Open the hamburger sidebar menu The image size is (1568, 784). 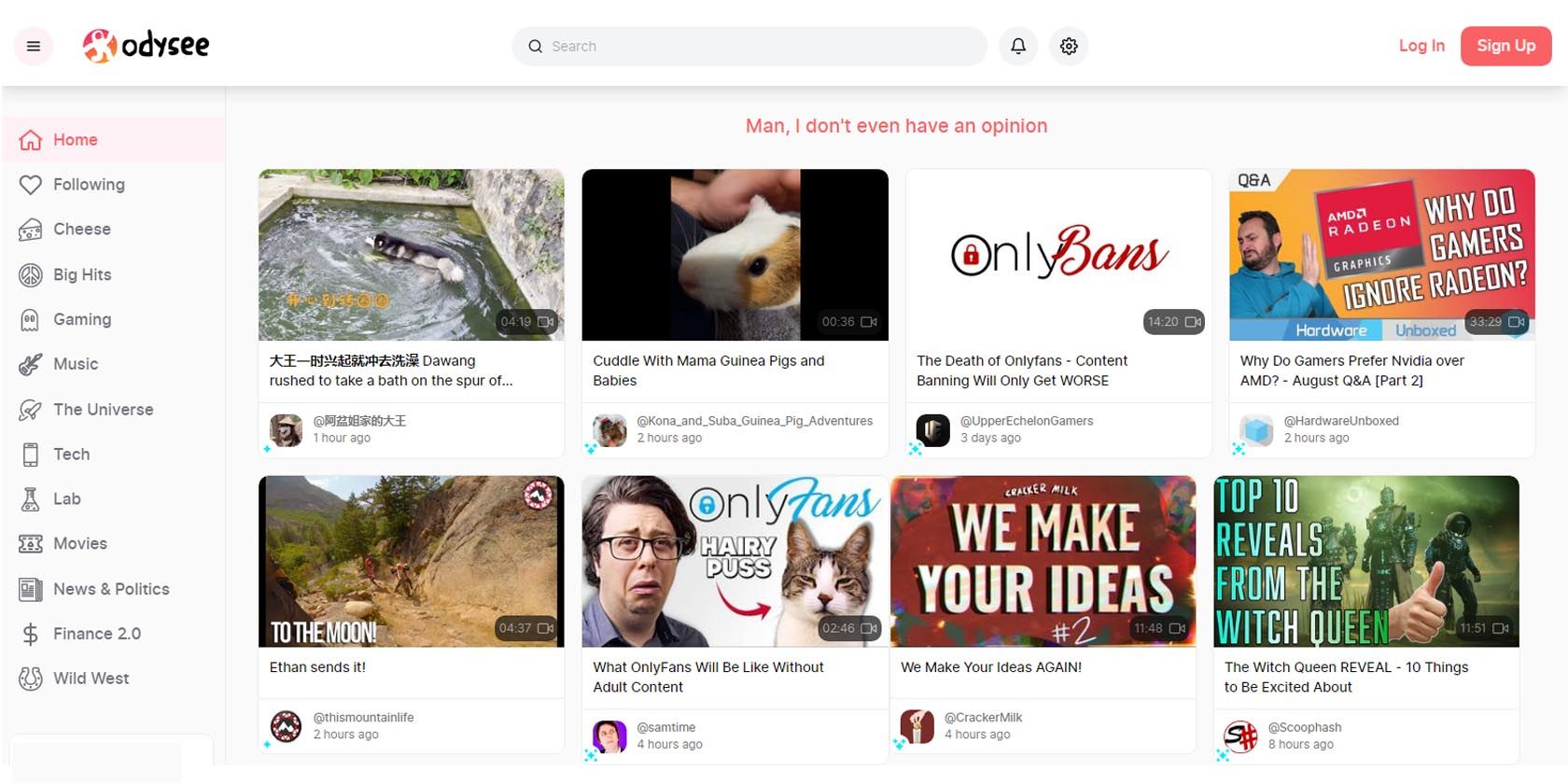click(x=34, y=46)
